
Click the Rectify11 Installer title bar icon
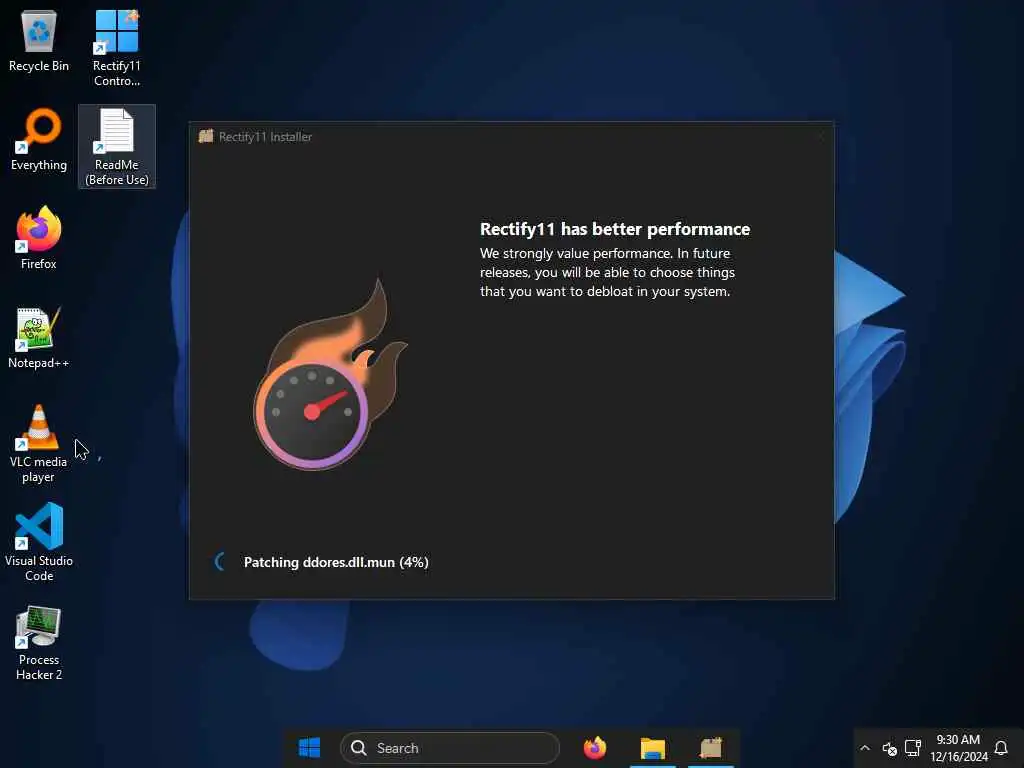[x=206, y=136]
